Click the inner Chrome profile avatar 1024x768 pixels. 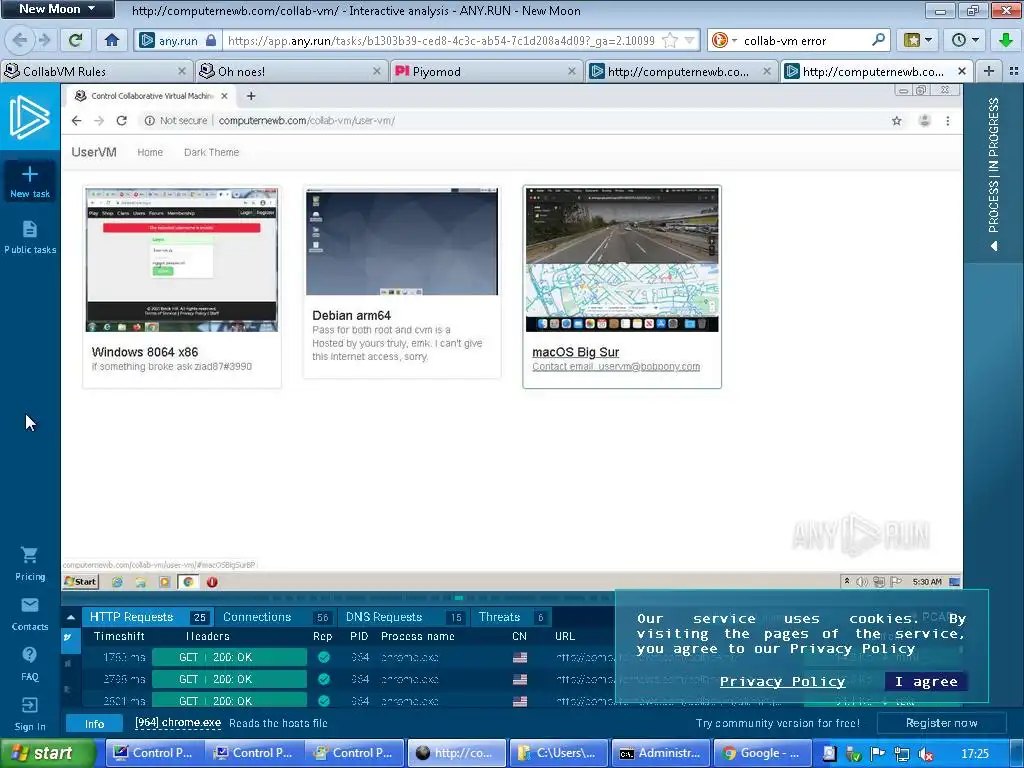(924, 121)
